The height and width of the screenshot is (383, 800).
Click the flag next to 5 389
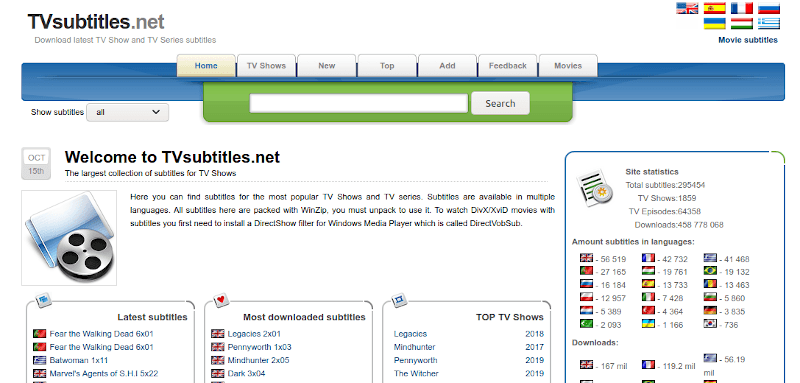(x=586, y=311)
